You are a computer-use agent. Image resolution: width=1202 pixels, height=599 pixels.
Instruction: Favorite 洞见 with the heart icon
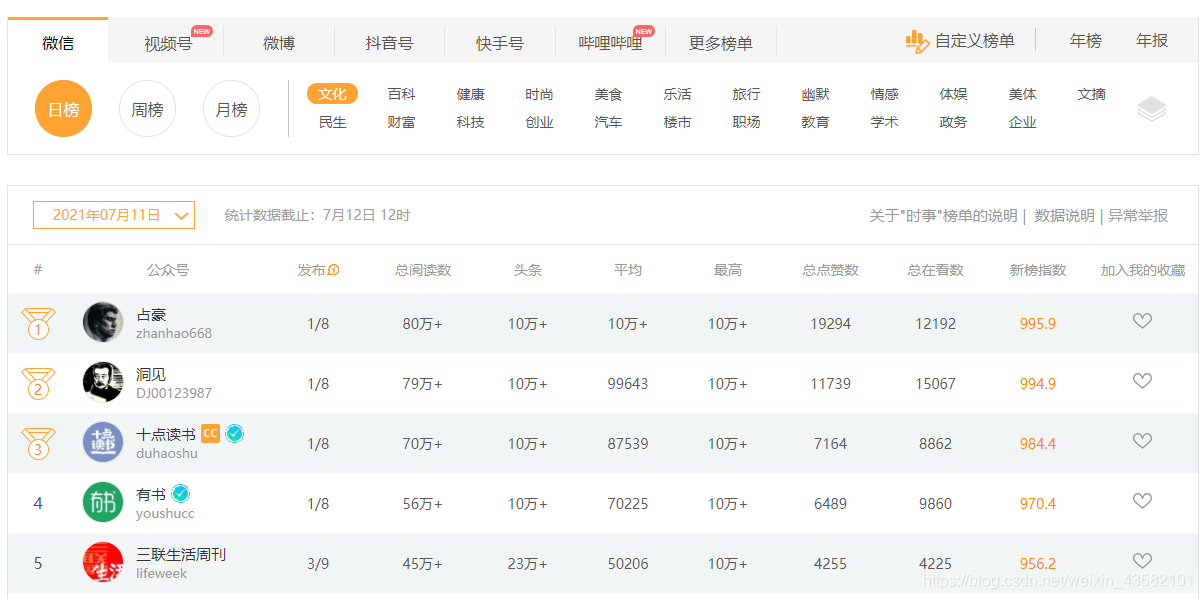[x=1142, y=381]
